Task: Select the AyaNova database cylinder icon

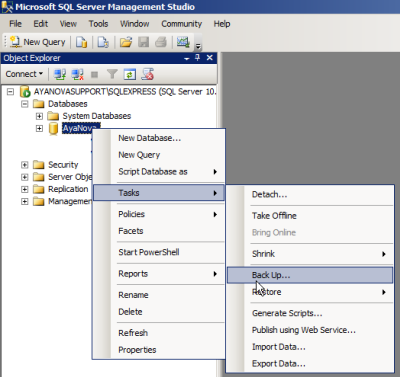Action: coord(53,128)
